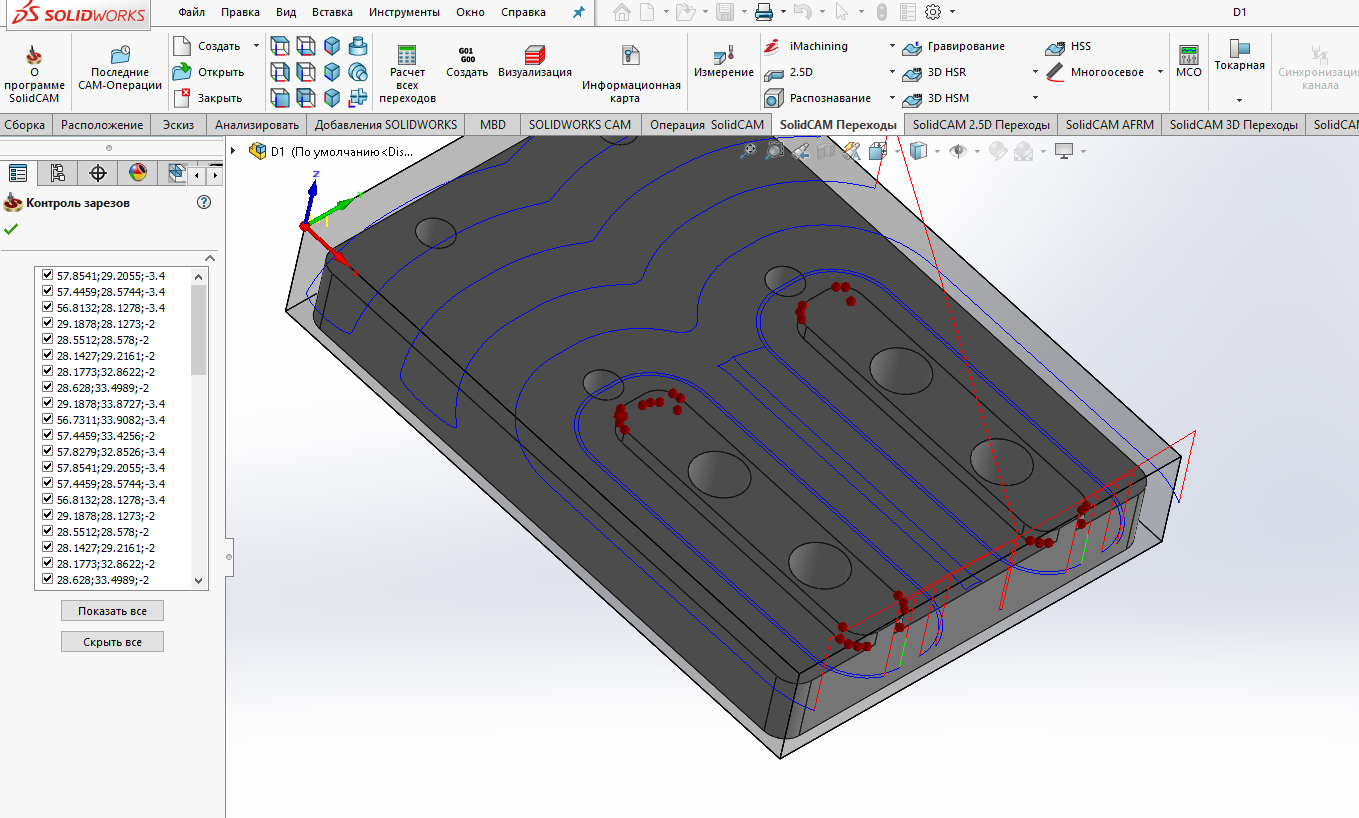
Task: Click Закрыть with the red X document
Action: [x=208, y=98]
